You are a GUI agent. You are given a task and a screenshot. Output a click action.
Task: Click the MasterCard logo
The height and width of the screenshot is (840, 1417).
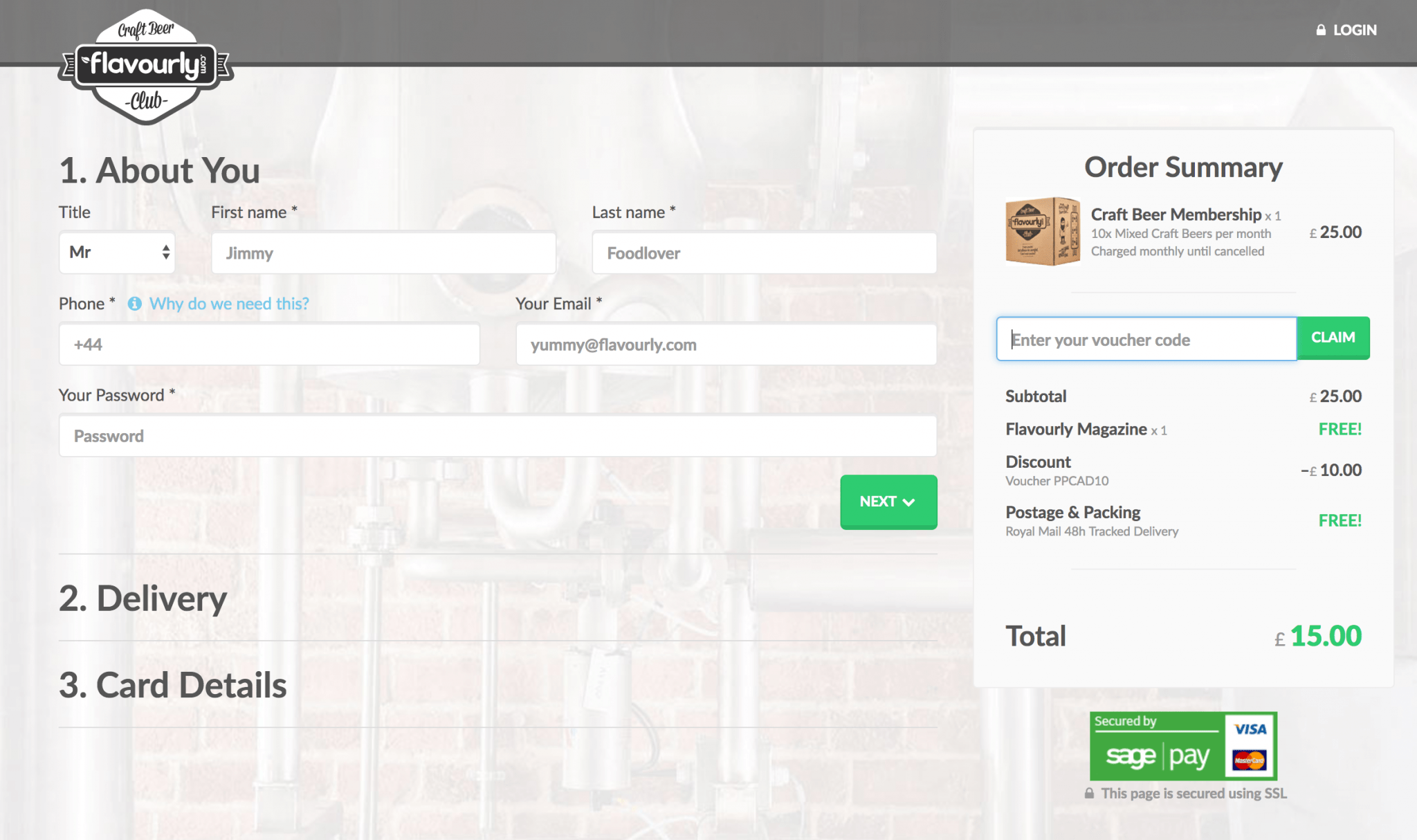1250,760
